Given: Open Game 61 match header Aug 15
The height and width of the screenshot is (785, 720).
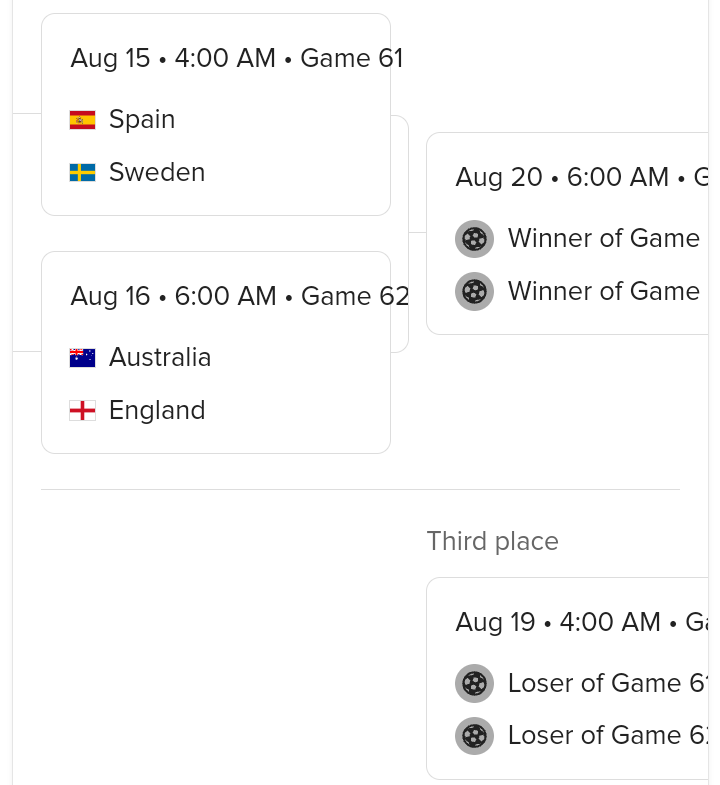Looking at the screenshot, I should (236, 58).
